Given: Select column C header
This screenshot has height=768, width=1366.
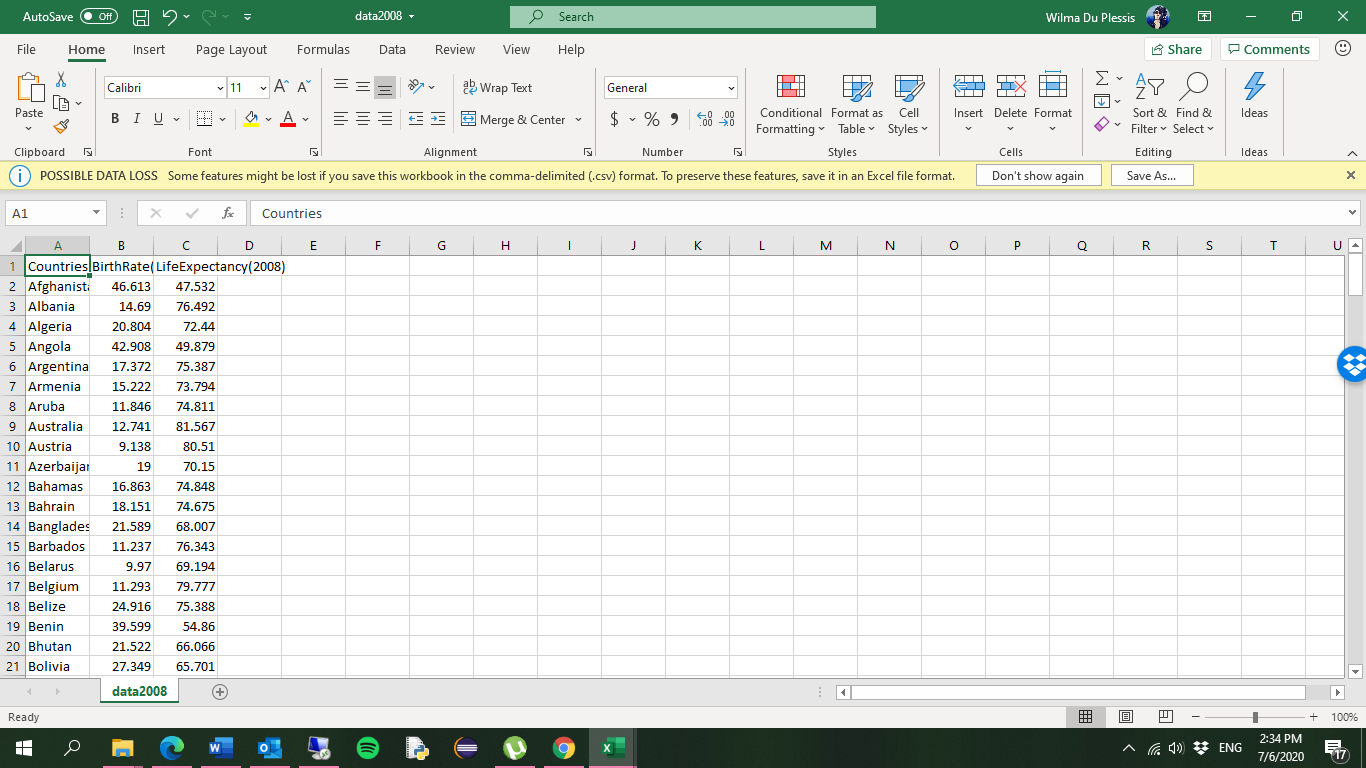Looking at the screenshot, I should [x=185, y=245].
